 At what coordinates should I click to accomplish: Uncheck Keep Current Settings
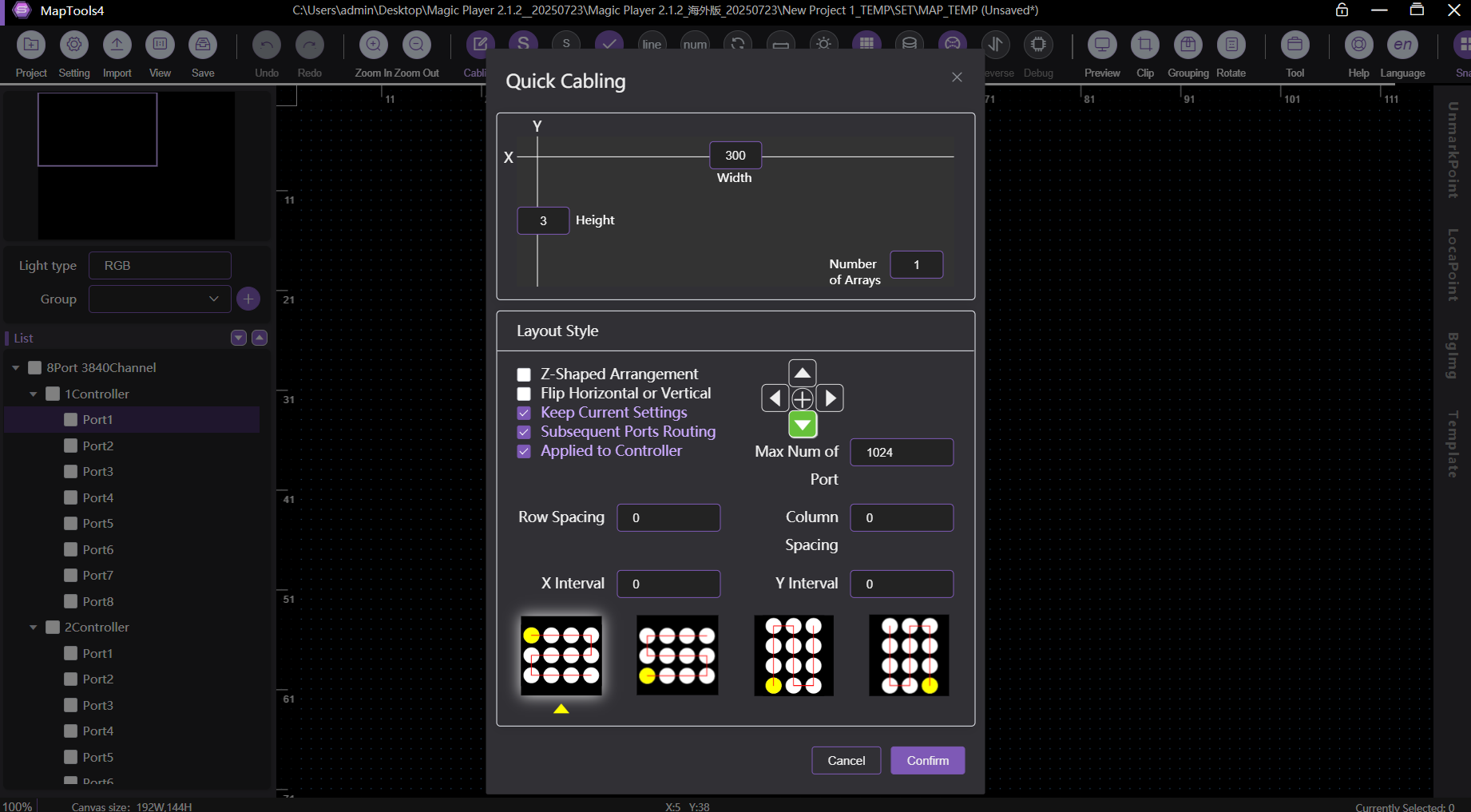coord(524,413)
